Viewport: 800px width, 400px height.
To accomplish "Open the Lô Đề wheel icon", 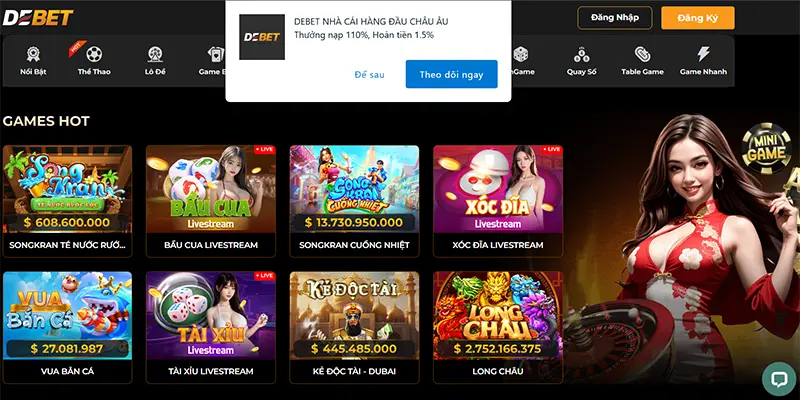I will tap(155, 54).
